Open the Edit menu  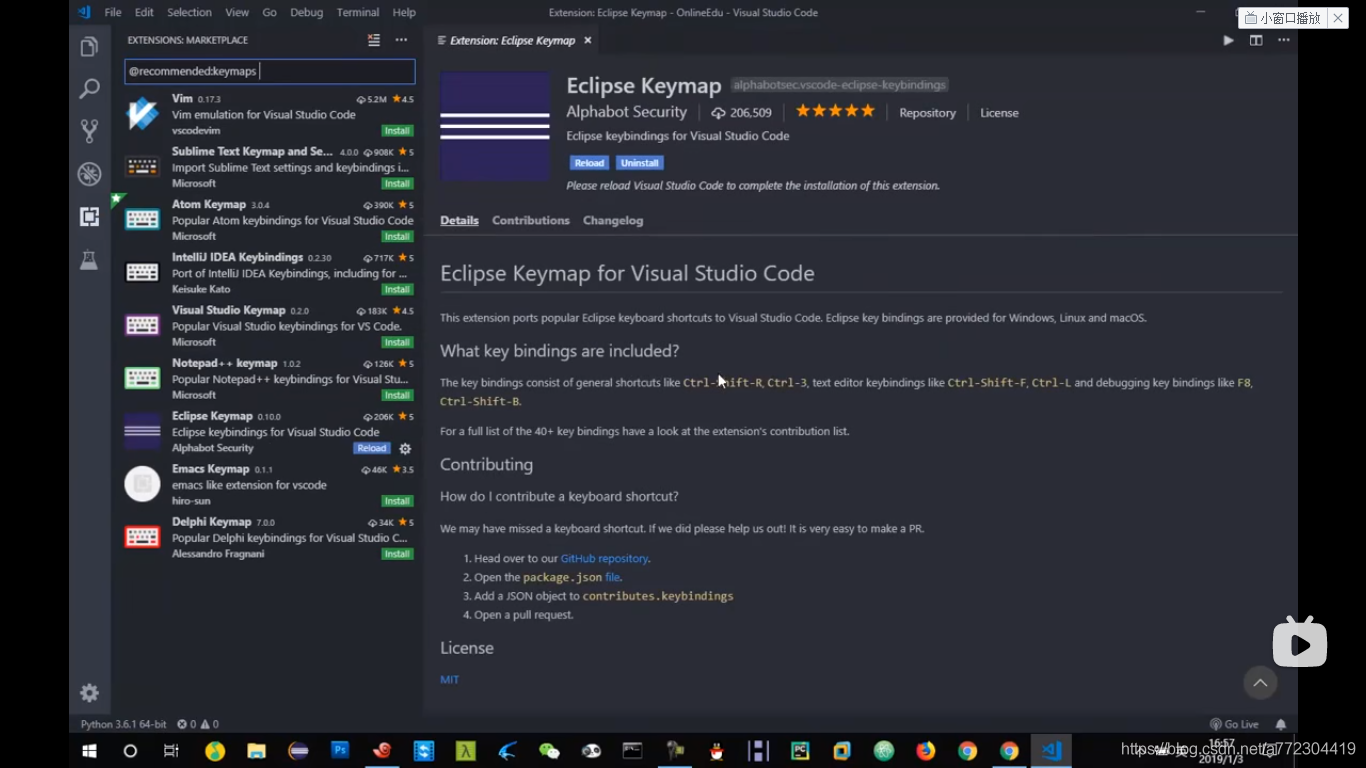[144, 12]
